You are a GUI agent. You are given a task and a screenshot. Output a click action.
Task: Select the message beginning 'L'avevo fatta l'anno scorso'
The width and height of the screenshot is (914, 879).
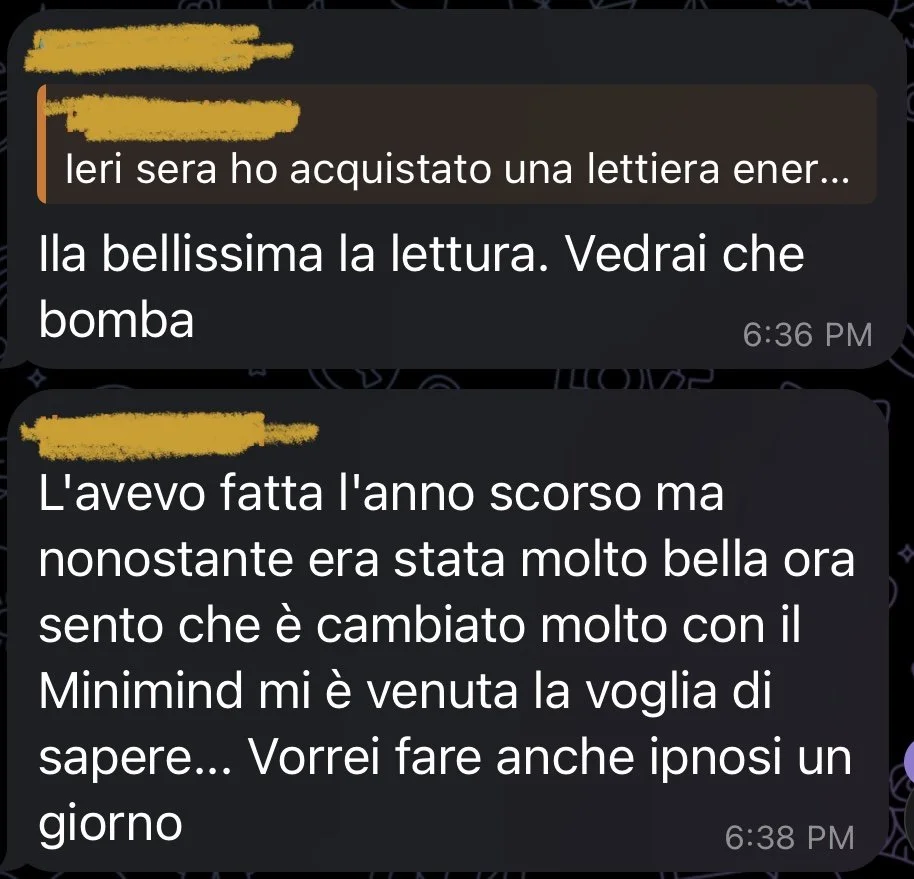coord(448,630)
